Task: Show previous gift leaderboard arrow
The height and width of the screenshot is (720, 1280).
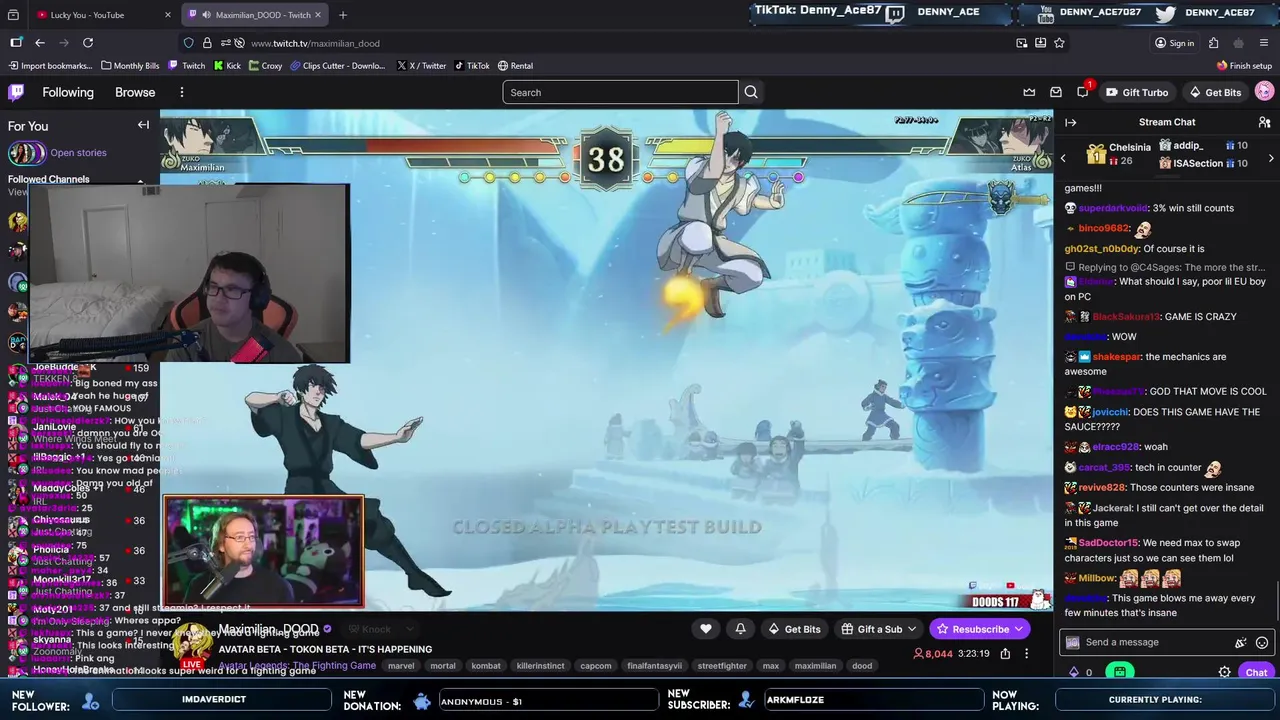Action: point(1063,158)
